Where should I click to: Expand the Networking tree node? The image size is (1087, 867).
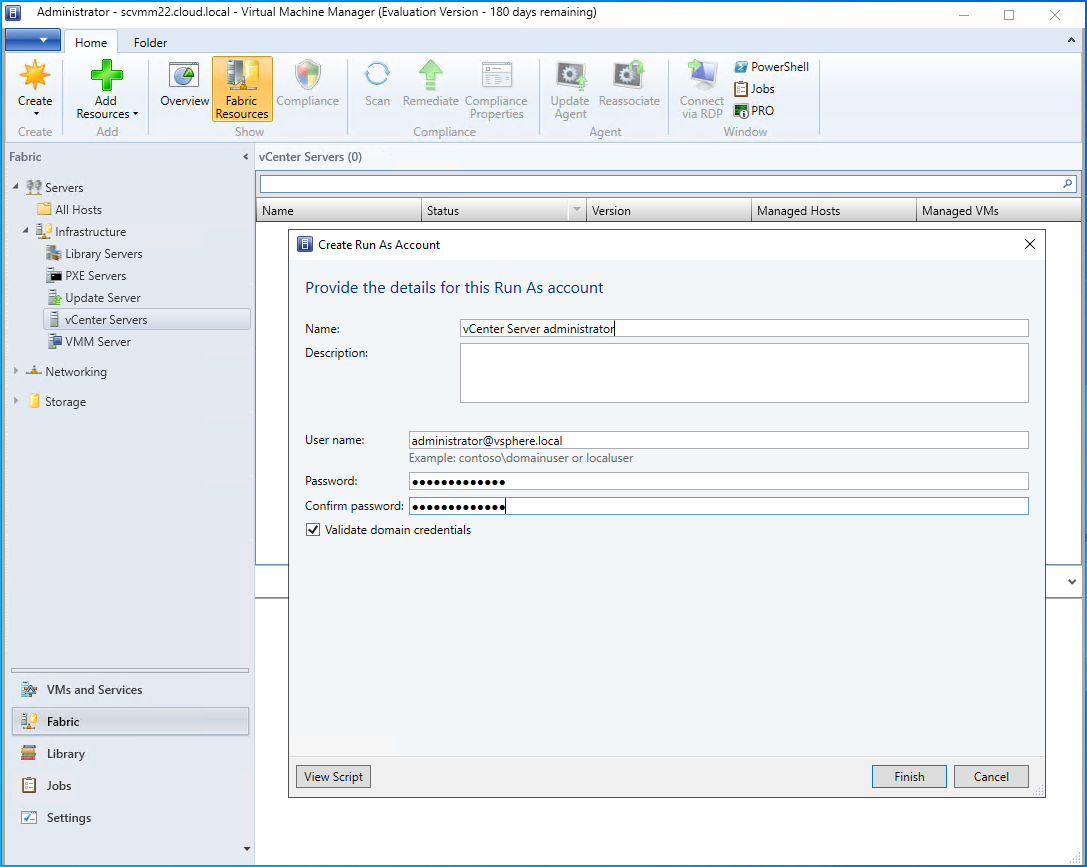pyautogui.click(x=16, y=371)
